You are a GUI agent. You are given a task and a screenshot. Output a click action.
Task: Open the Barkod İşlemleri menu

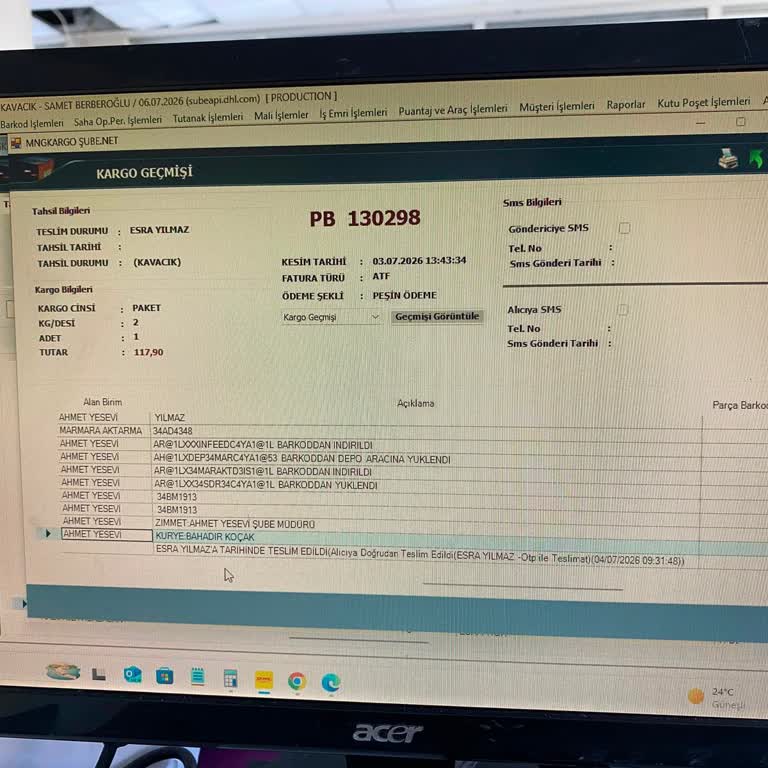32,124
